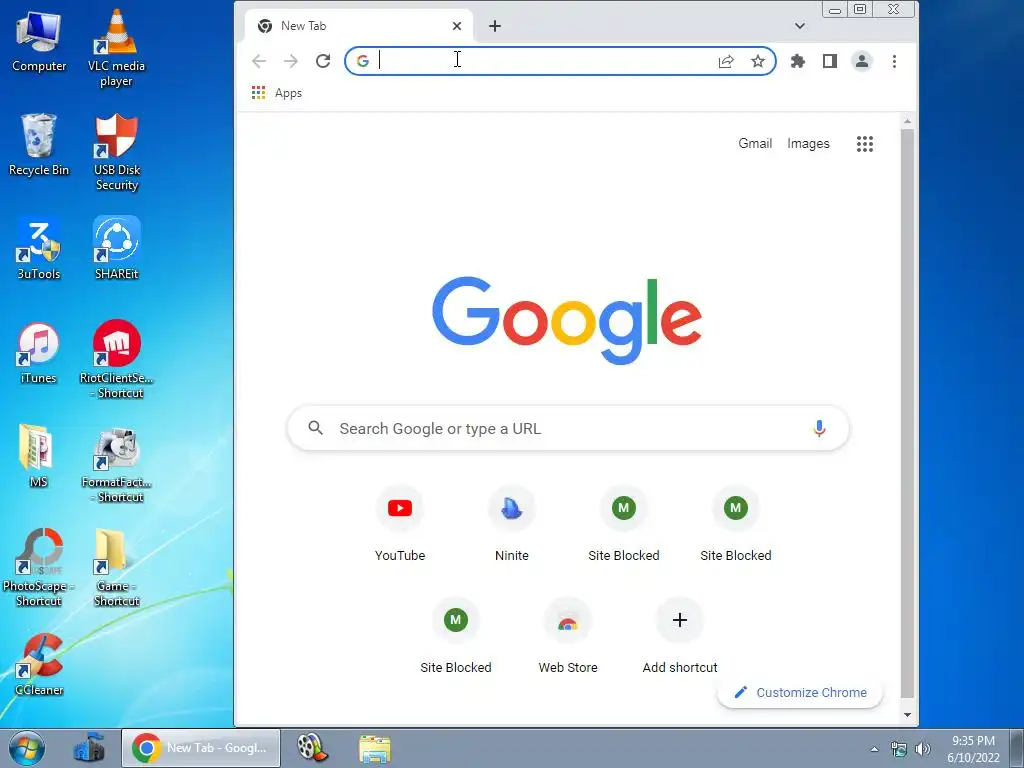Viewport: 1024px width, 768px height.
Task: Click the share icon in the address bar
Action: point(726,61)
